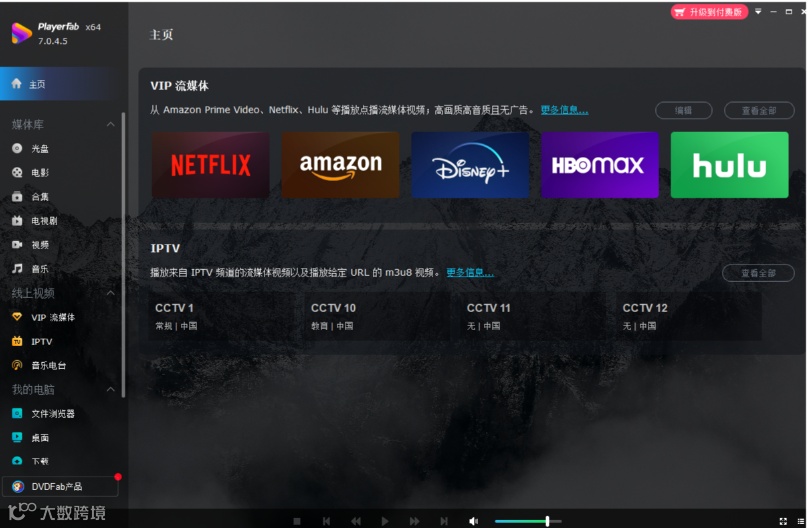Mute audio with the speaker icon
The image size is (809, 528).
pyautogui.click(x=473, y=521)
